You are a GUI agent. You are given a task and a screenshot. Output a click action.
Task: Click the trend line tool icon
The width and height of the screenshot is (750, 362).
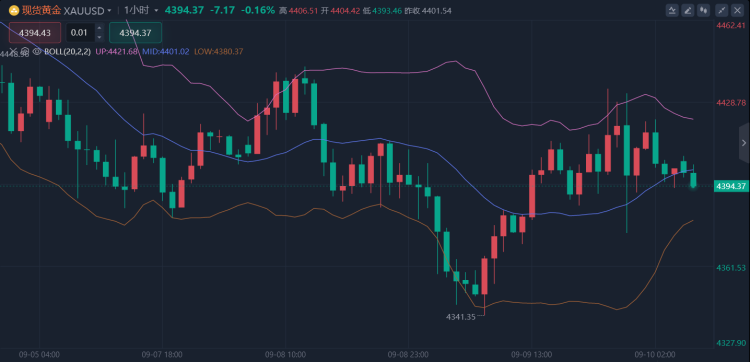point(721,10)
